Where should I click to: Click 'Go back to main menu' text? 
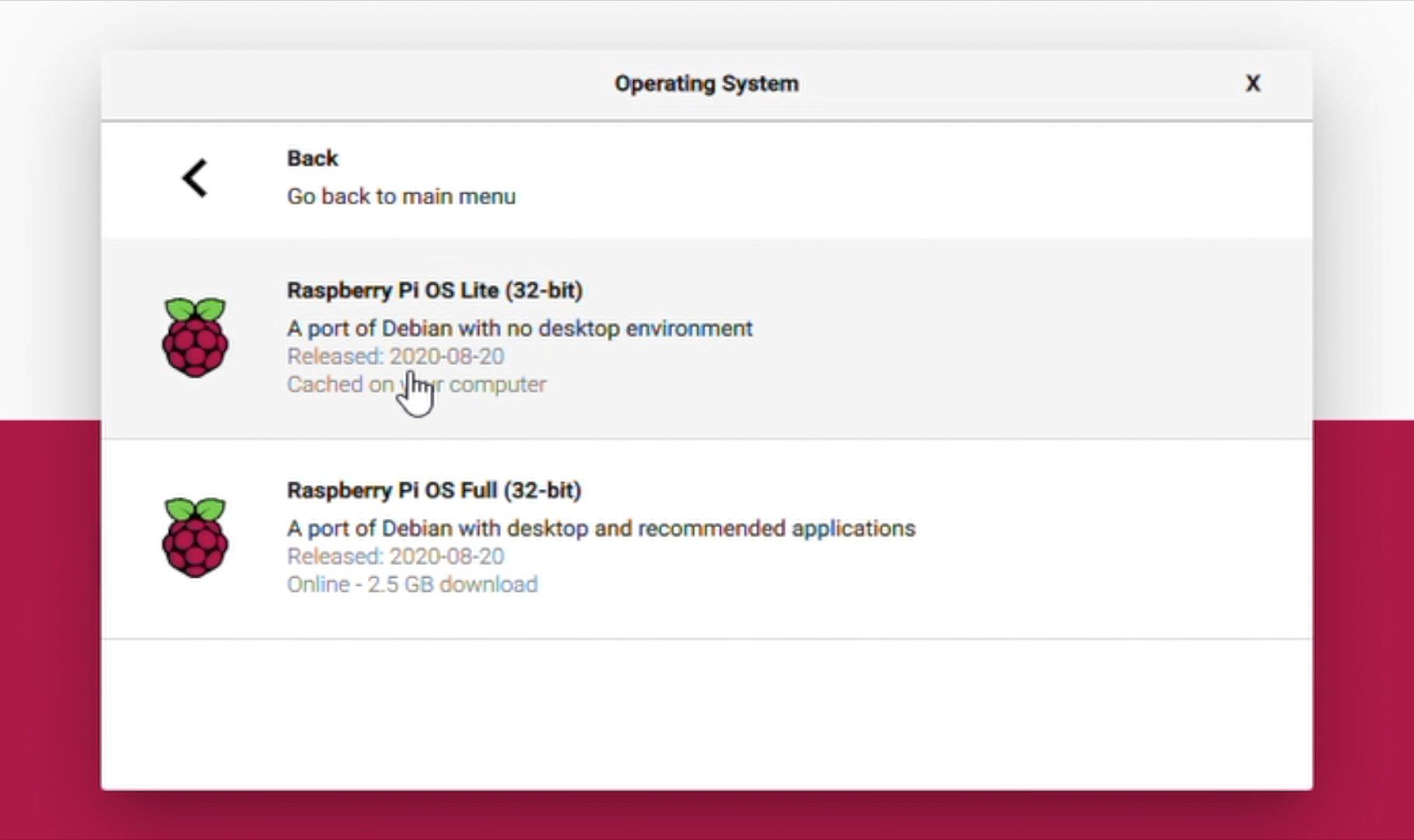point(401,196)
